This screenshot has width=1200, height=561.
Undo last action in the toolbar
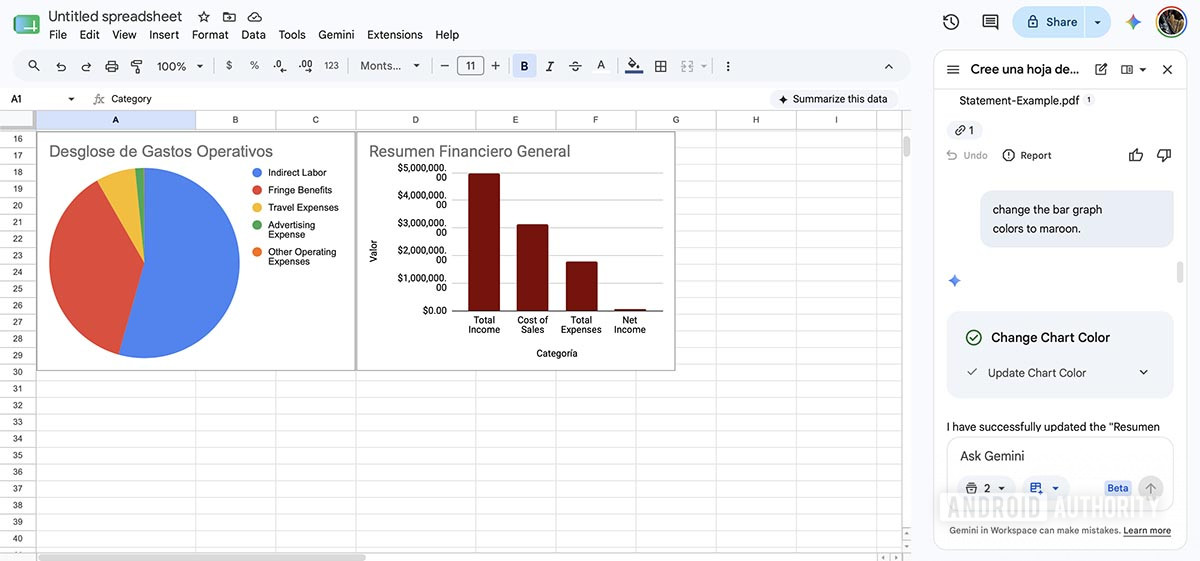point(61,66)
